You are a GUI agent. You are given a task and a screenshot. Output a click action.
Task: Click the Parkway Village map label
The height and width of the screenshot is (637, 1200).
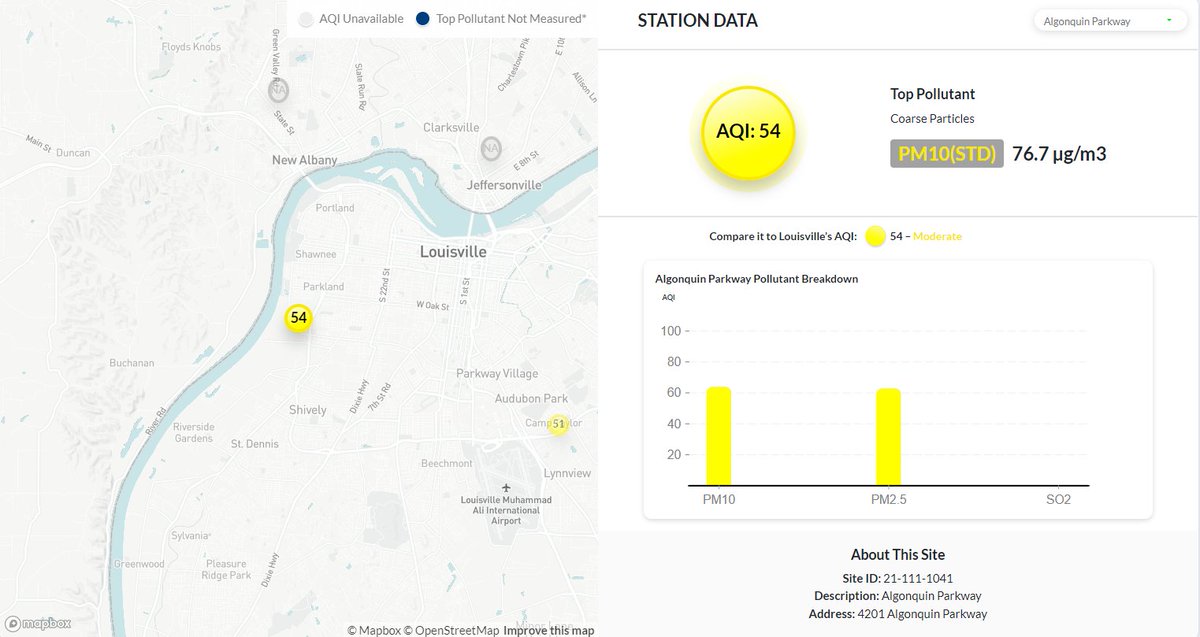tap(497, 374)
